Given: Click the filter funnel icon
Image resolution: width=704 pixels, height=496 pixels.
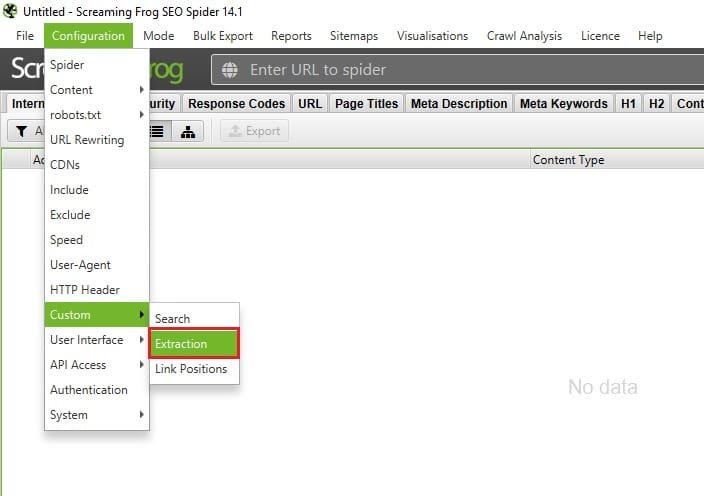Looking at the screenshot, I should pos(22,131).
